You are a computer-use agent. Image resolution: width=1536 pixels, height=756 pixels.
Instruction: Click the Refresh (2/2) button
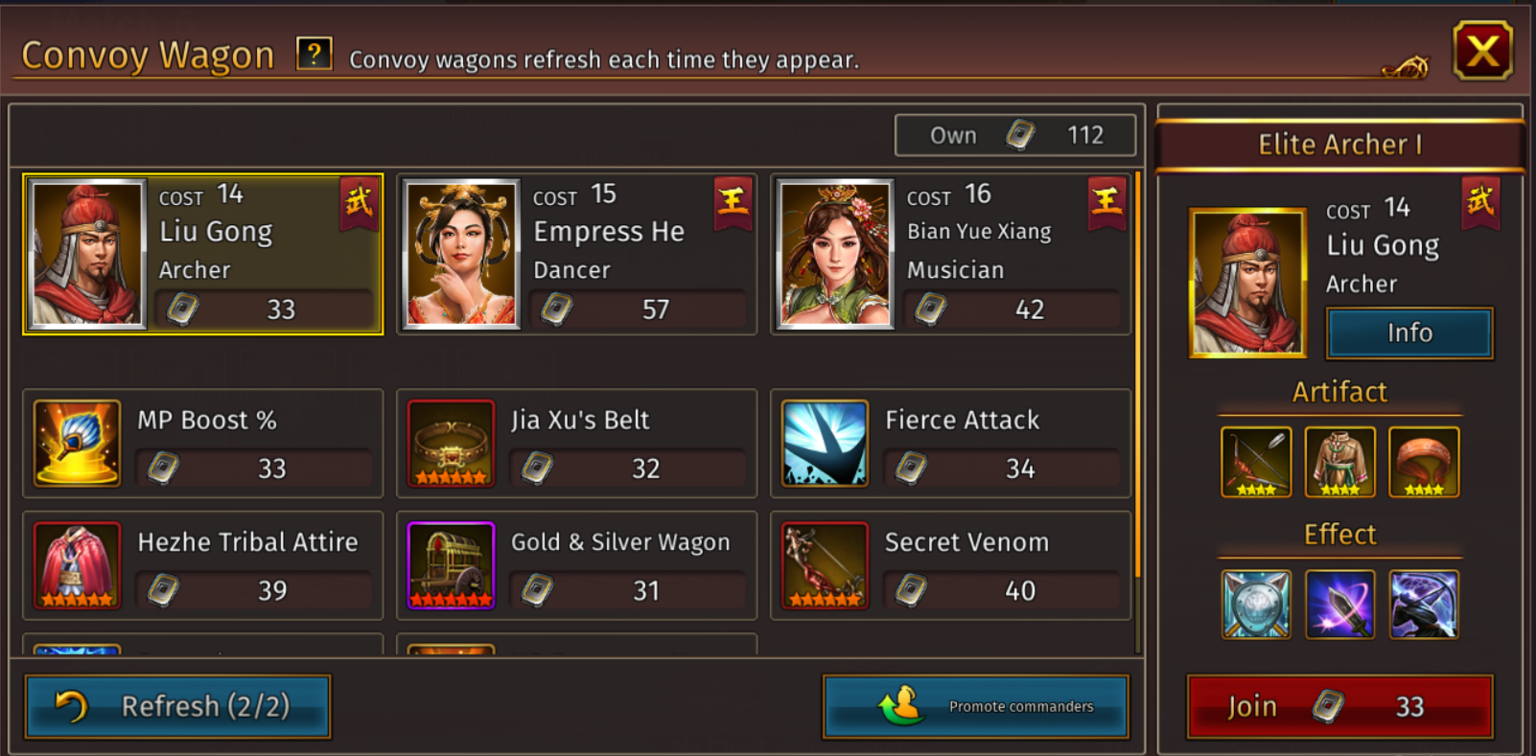[x=178, y=707]
